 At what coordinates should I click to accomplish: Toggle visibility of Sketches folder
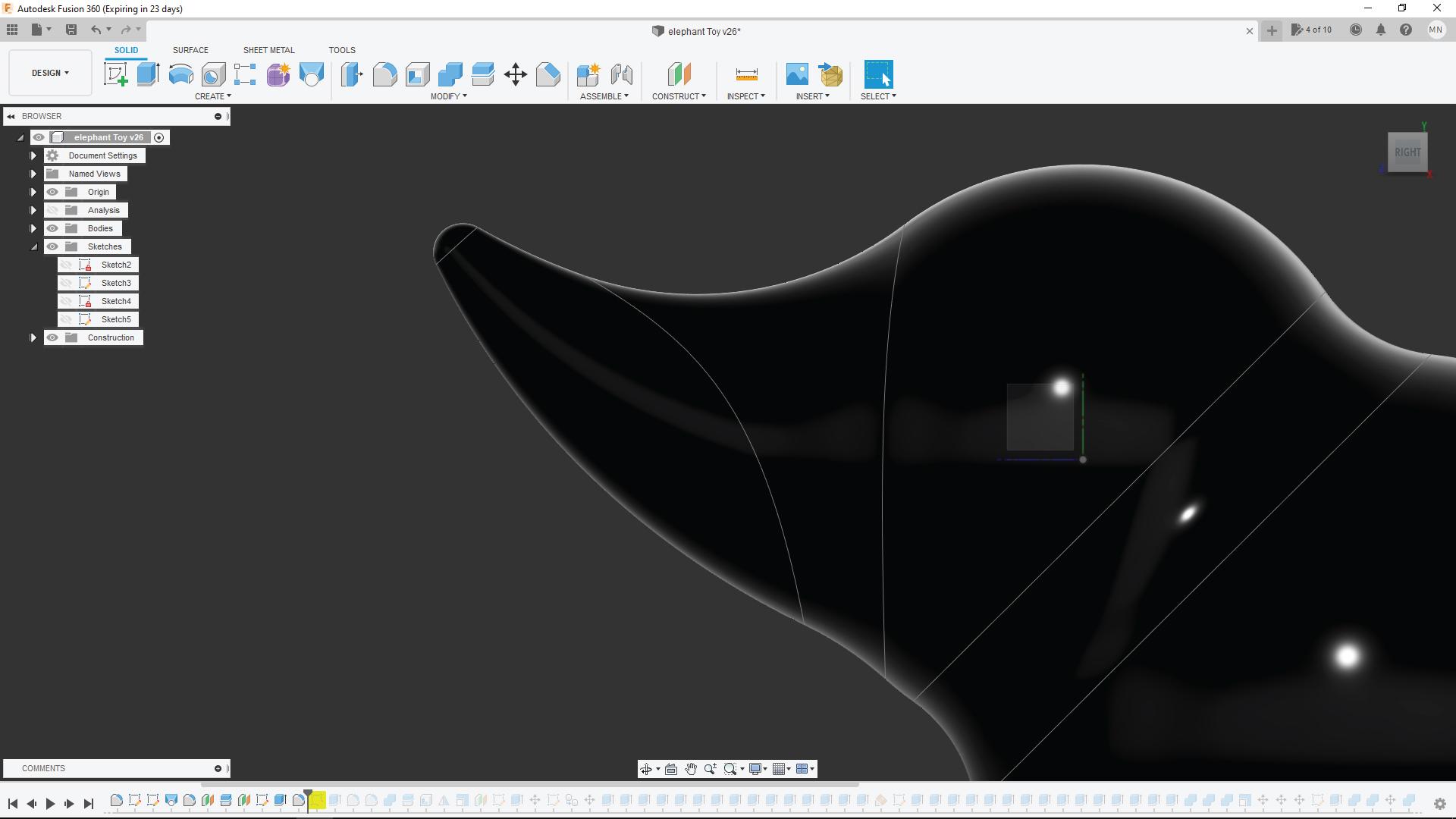(53, 246)
